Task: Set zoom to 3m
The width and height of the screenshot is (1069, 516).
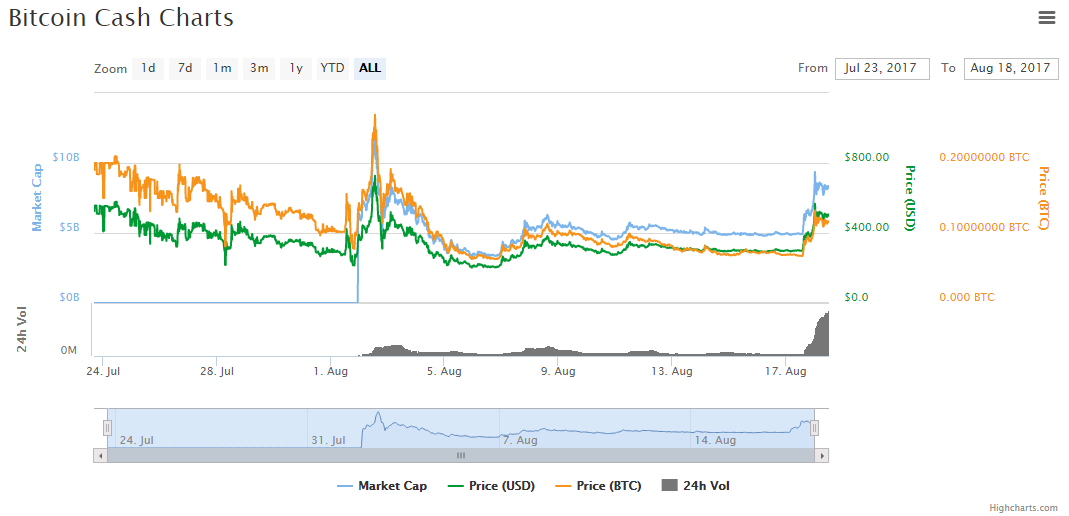Action: point(259,68)
